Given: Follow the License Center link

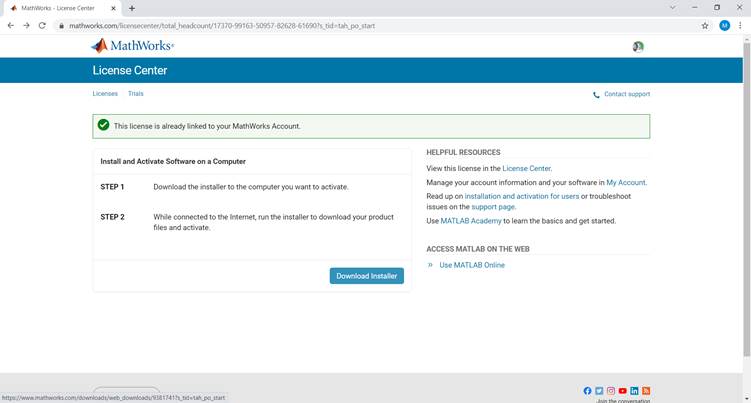Looking at the screenshot, I should 526,168.
